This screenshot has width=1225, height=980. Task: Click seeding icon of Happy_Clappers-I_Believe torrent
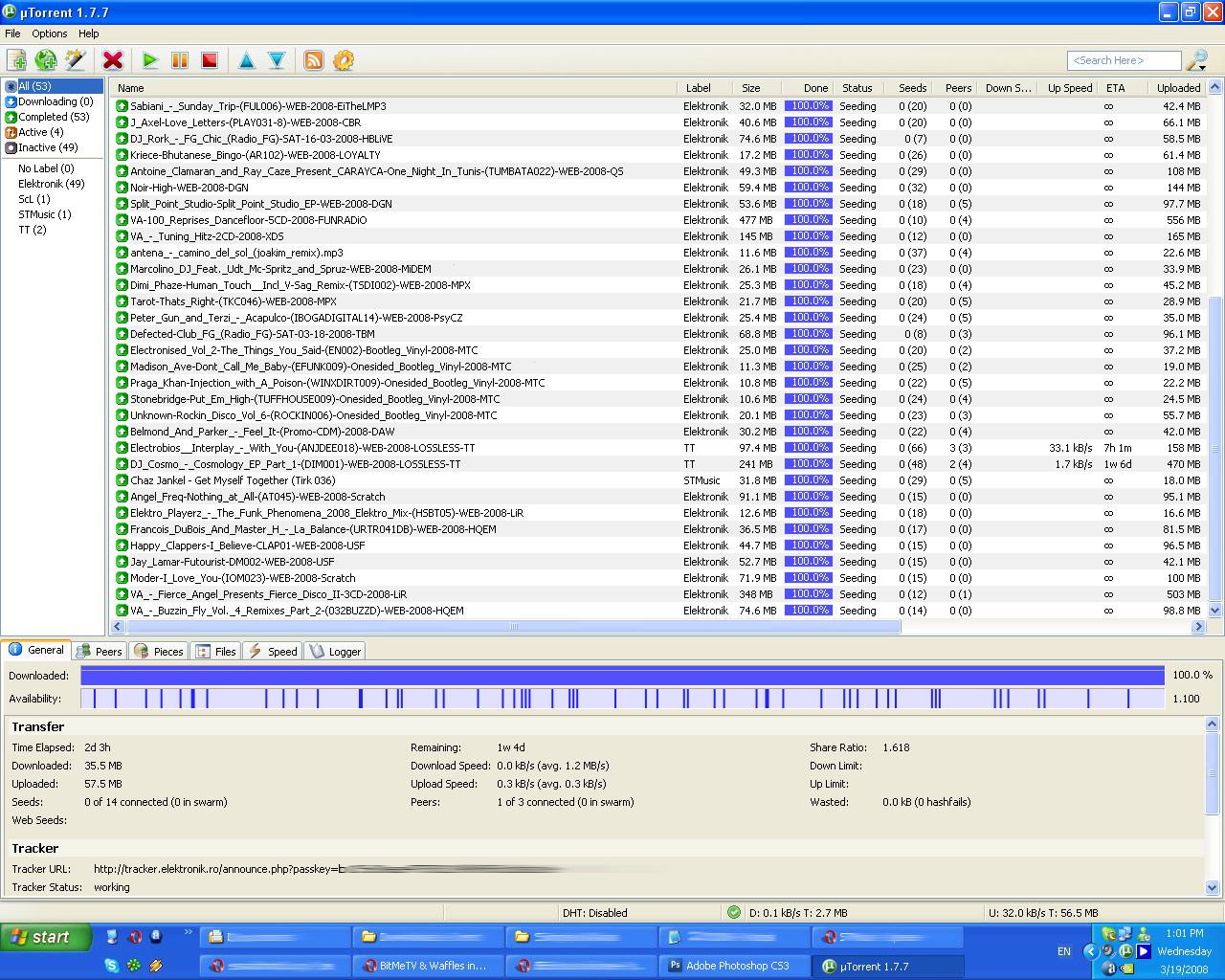[x=122, y=546]
